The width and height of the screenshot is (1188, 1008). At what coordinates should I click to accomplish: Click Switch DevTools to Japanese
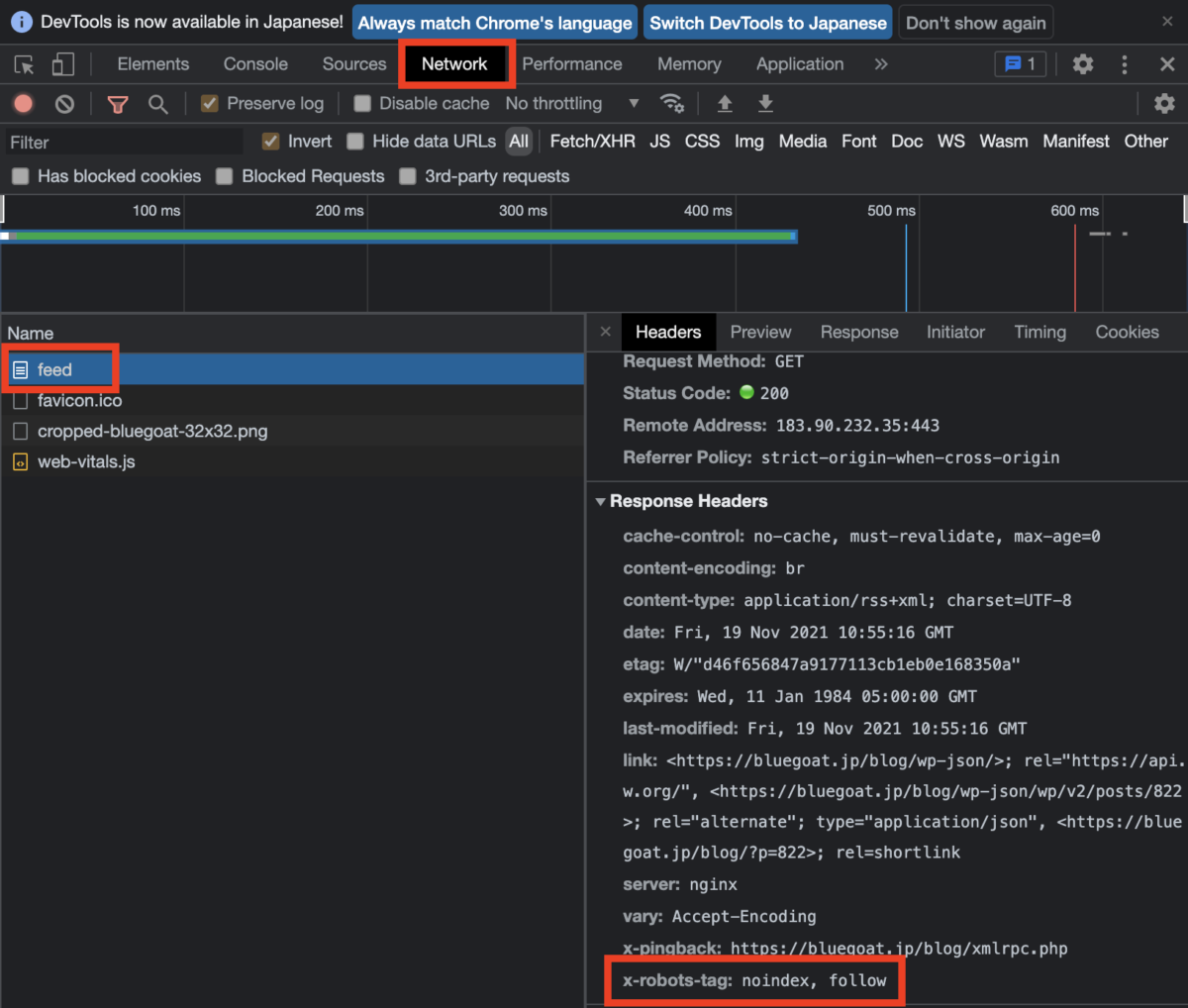(767, 22)
